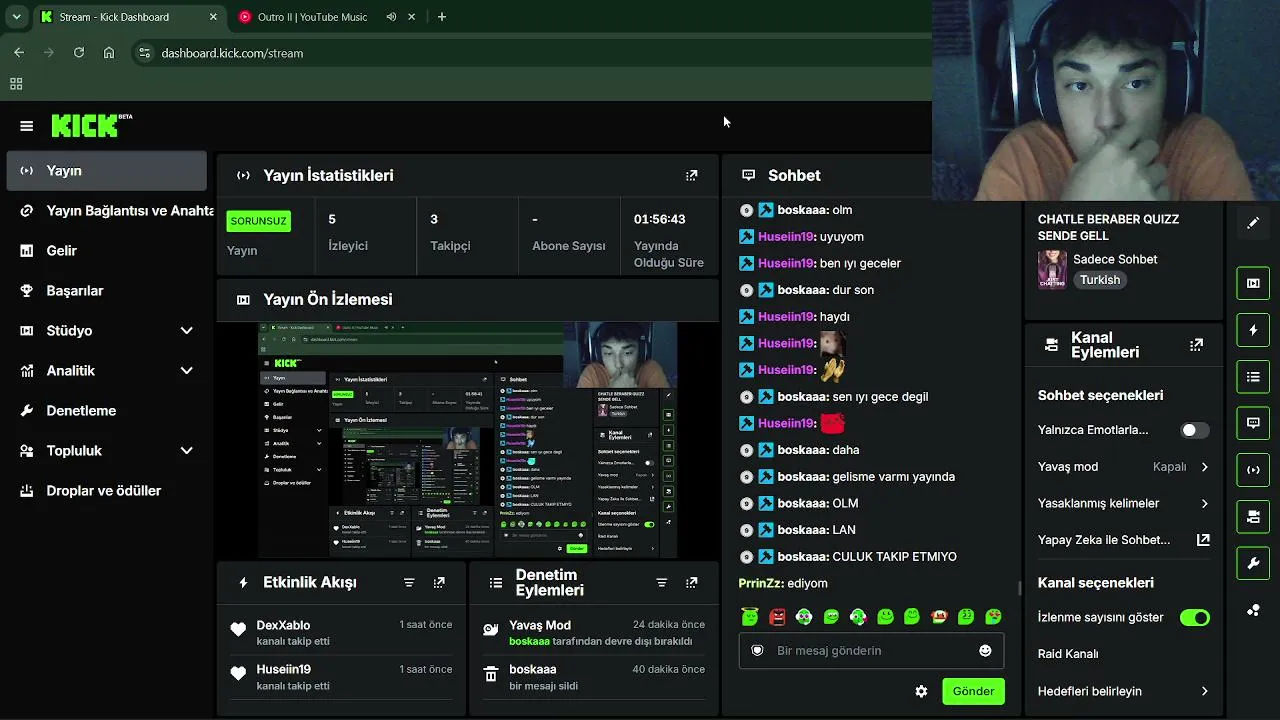
Task: Pop out the Yayın İstatistikleri panel
Action: (x=691, y=175)
